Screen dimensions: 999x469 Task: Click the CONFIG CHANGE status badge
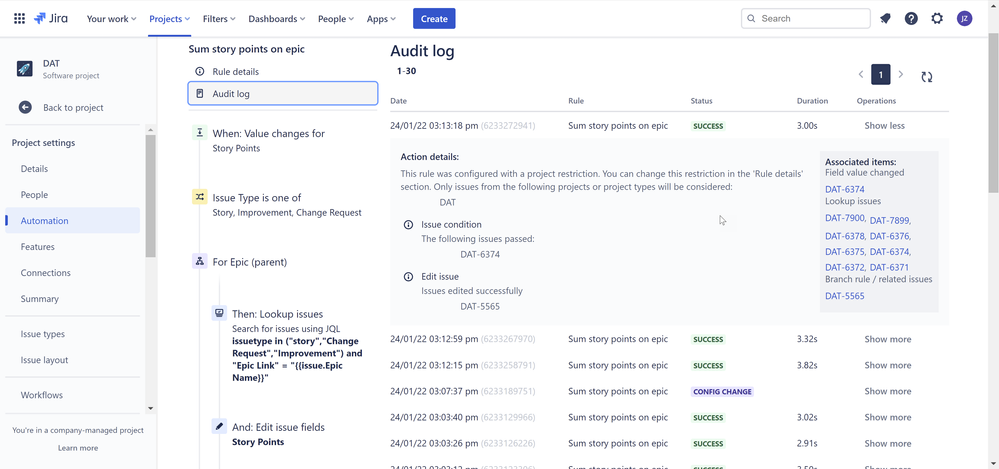pyautogui.click(x=722, y=392)
